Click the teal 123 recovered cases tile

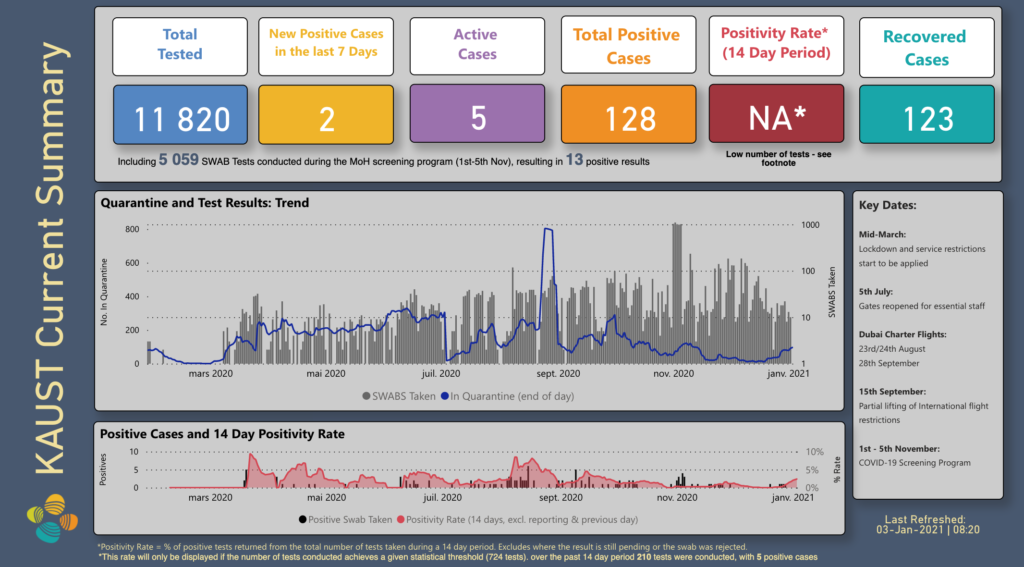(926, 118)
